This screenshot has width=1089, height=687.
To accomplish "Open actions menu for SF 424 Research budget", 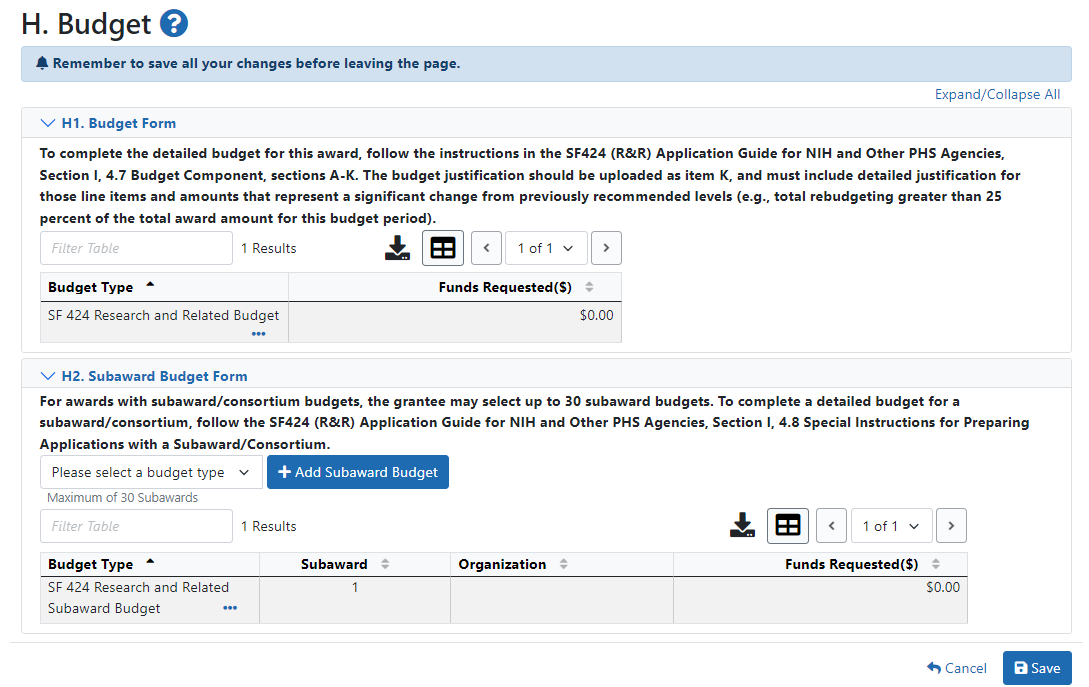I will (259, 333).
